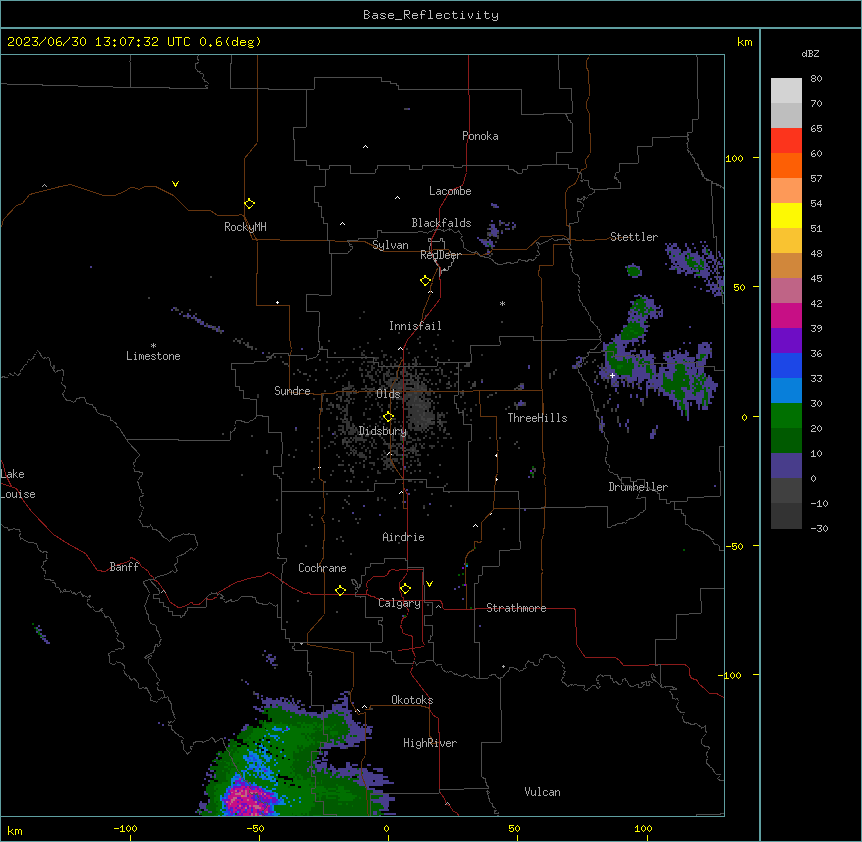Click the Sundre label
Image resolution: width=862 pixels, height=842 pixels.
point(292,391)
